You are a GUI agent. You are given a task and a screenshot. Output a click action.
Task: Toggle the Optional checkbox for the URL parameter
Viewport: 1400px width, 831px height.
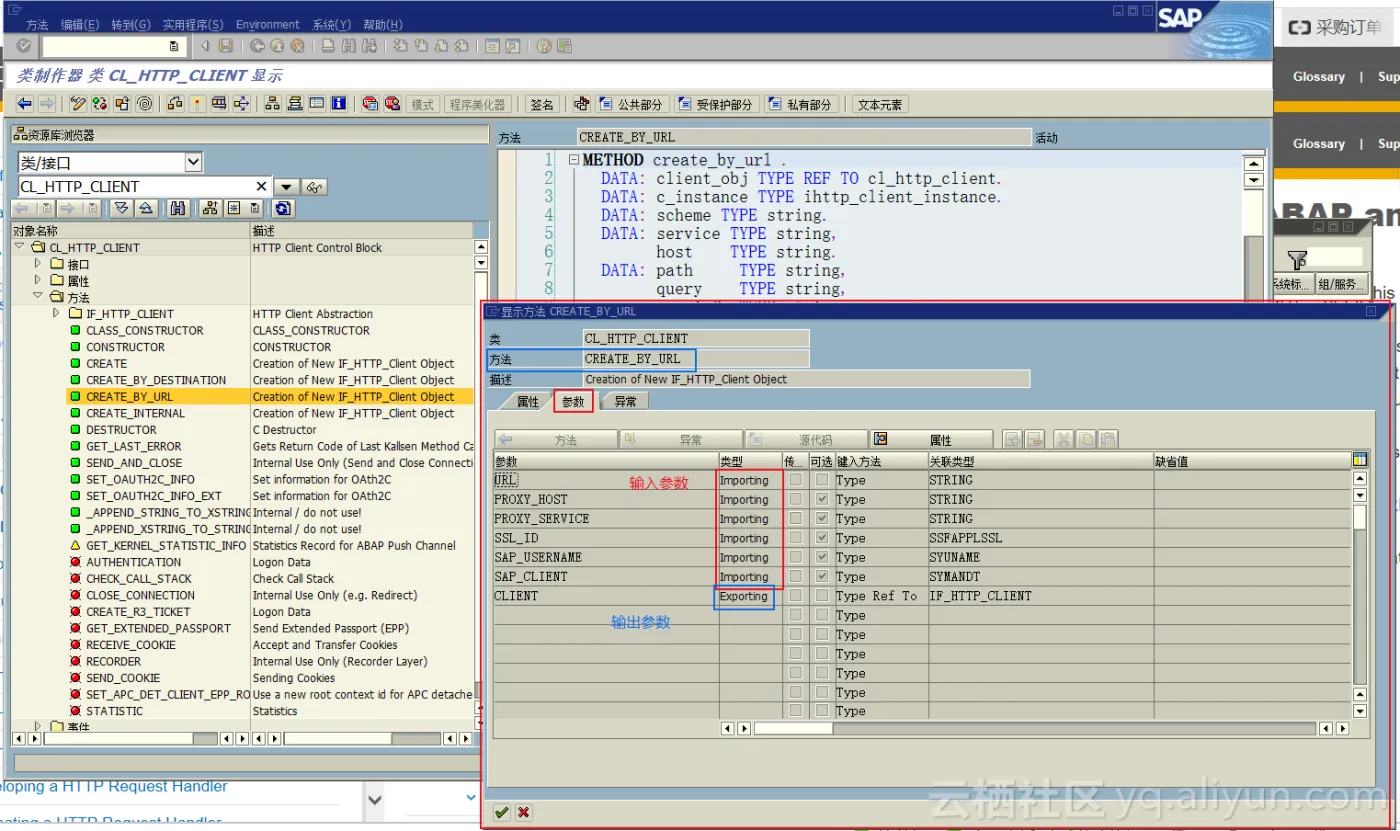point(821,480)
